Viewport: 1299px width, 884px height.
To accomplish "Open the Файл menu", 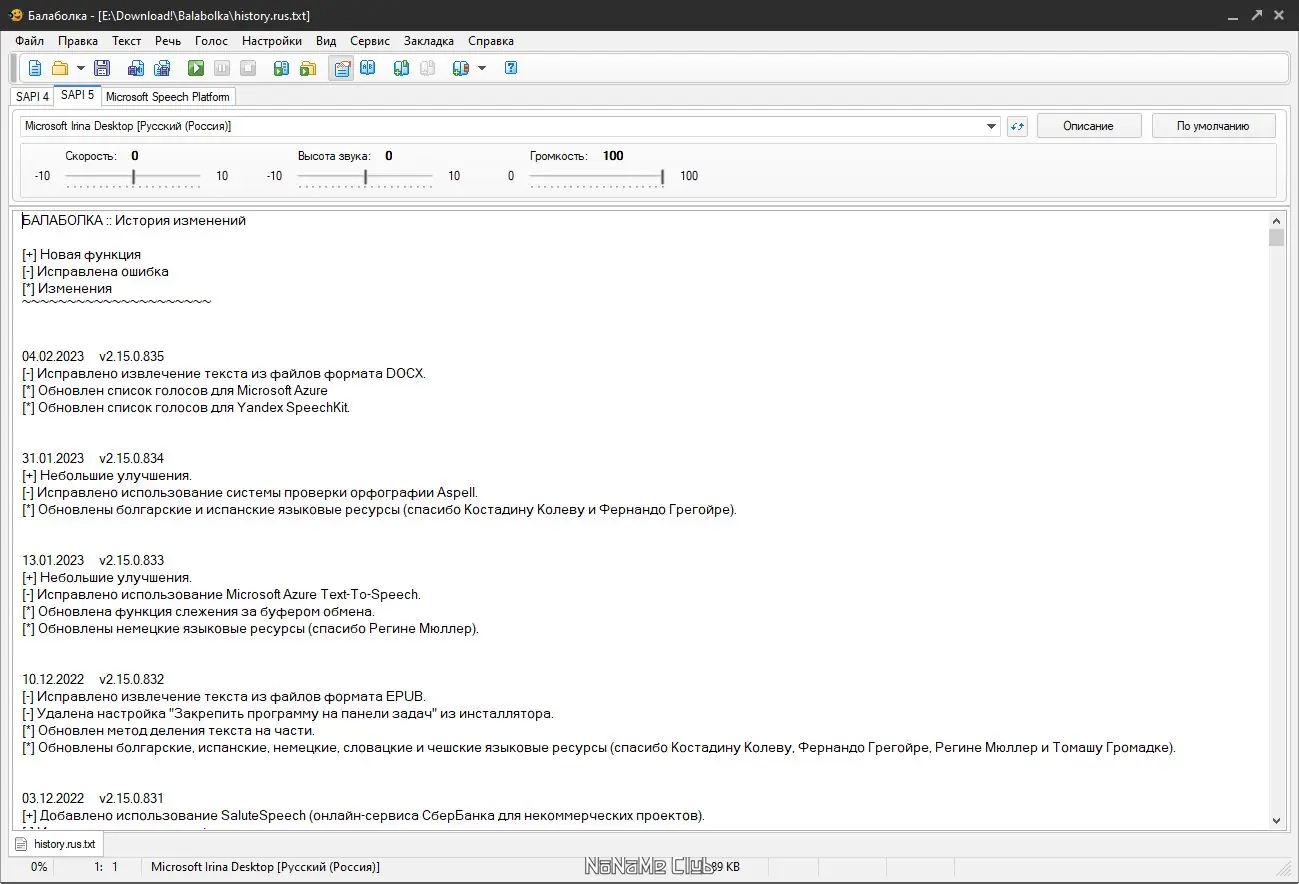I will 30,41.
